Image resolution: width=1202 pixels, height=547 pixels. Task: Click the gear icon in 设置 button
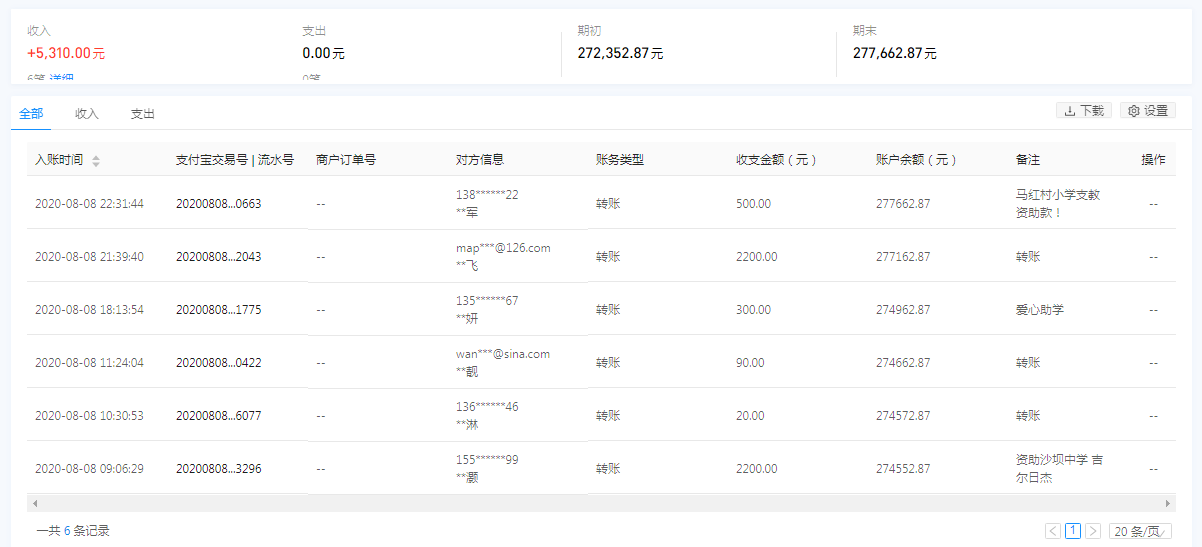(x=1134, y=111)
